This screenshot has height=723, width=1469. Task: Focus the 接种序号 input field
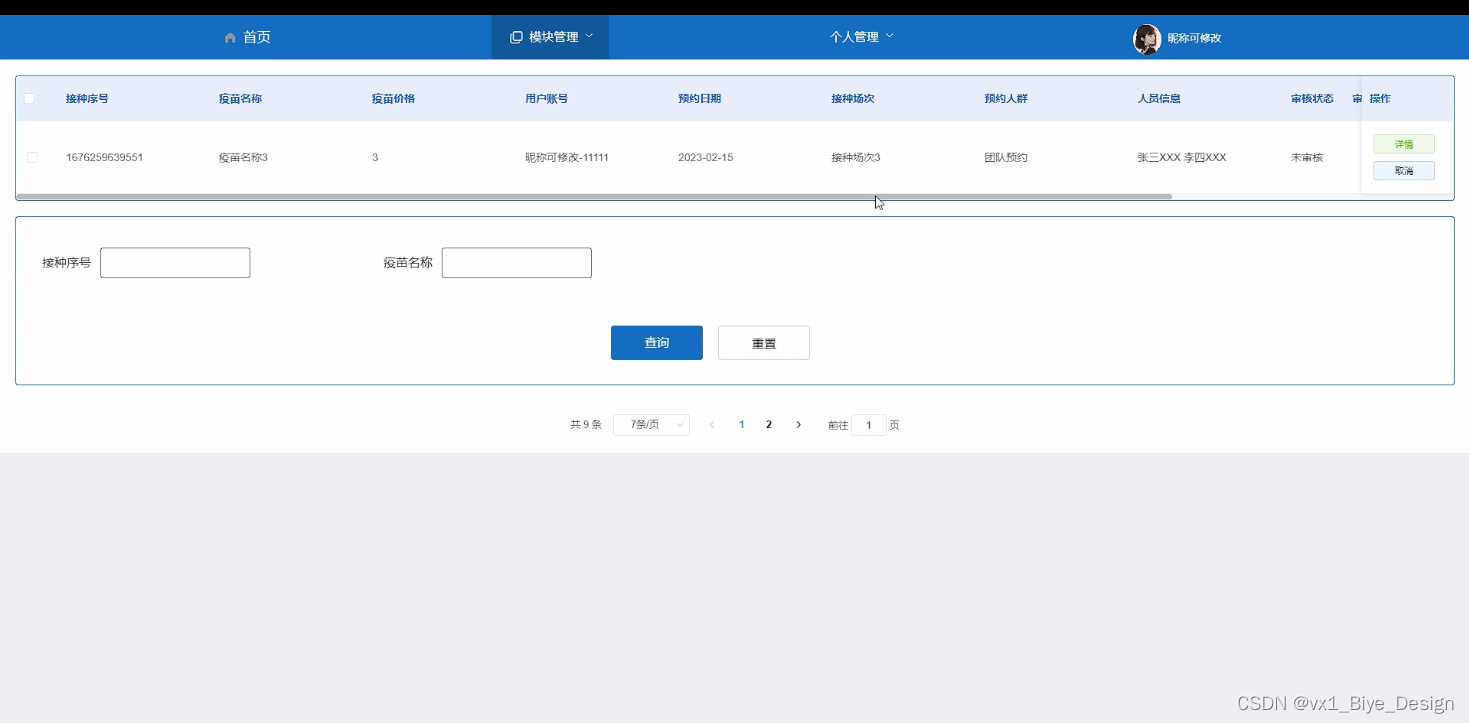(175, 263)
